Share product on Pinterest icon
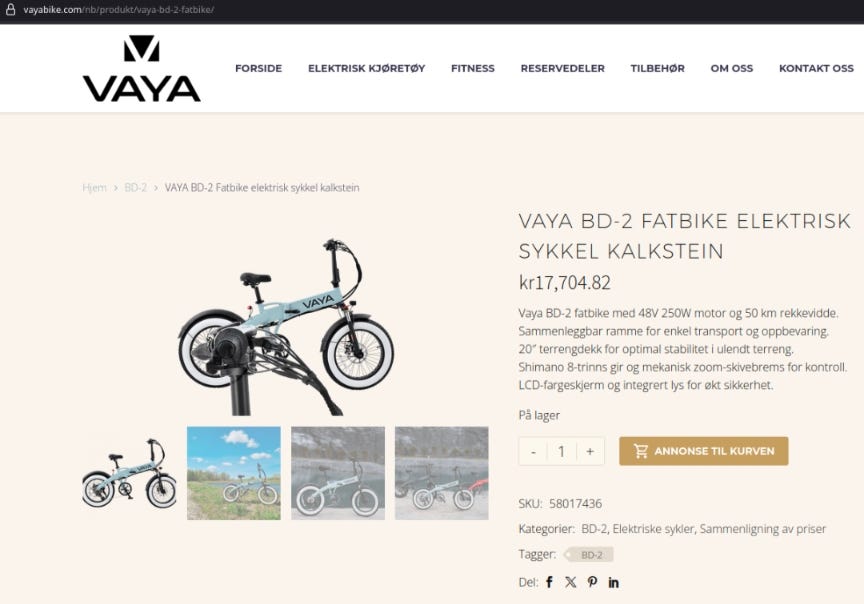 pos(592,582)
